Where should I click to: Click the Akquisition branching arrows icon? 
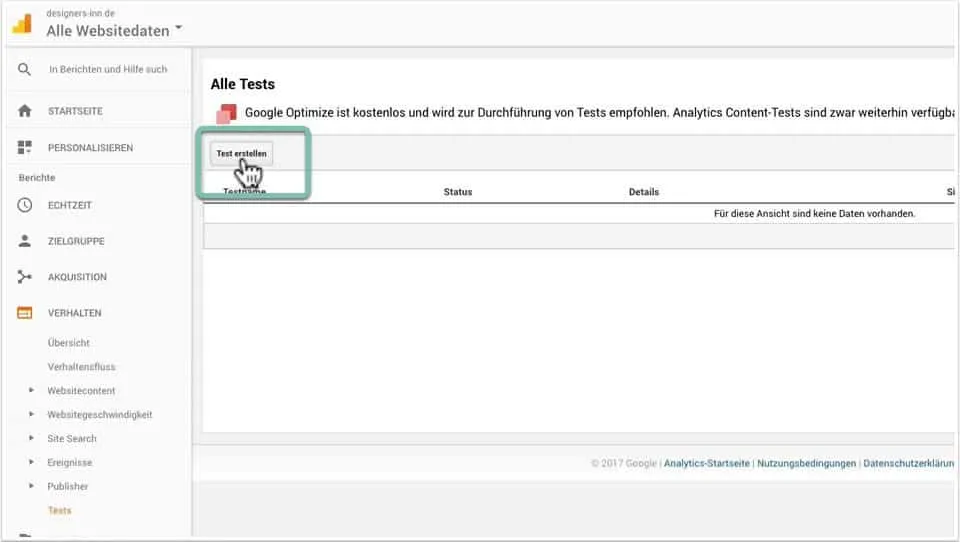pos(25,277)
